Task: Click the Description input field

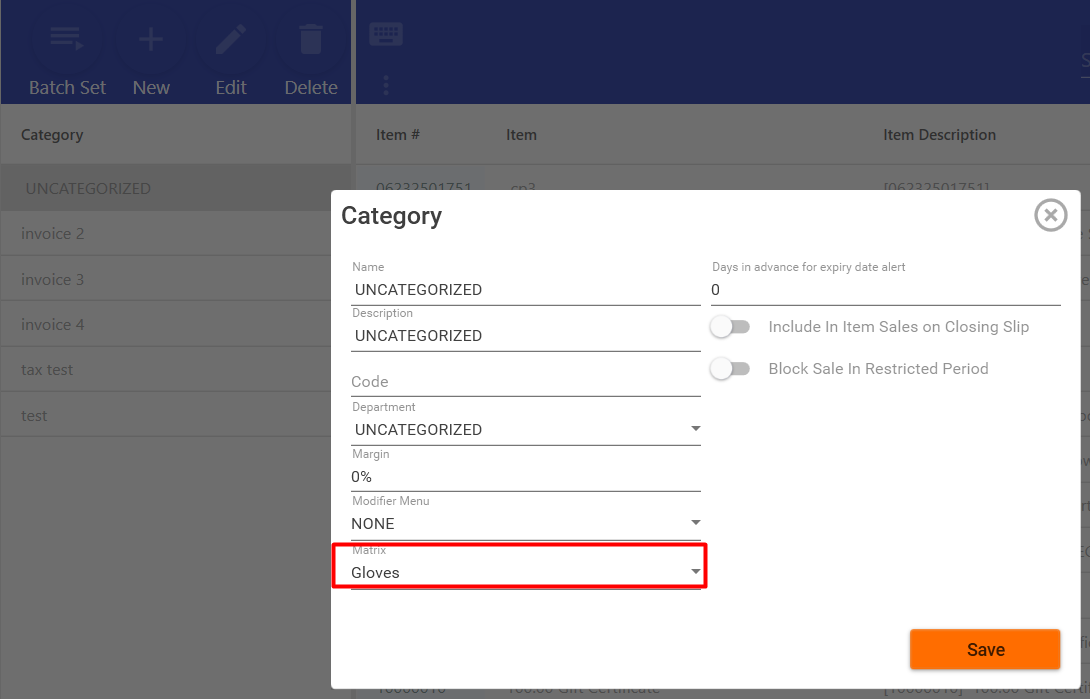Action: click(526, 336)
